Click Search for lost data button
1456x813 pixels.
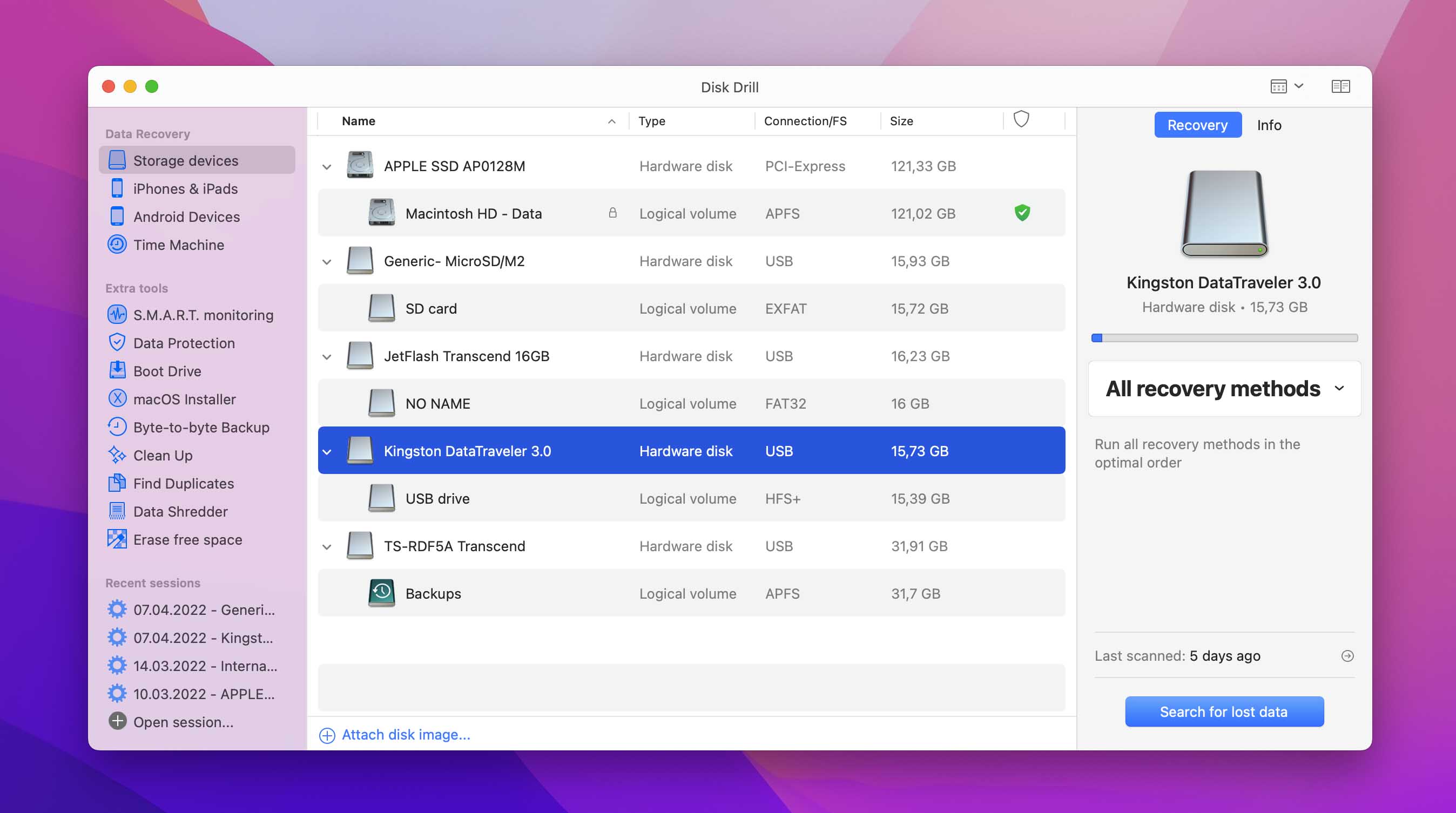pyautogui.click(x=1224, y=712)
